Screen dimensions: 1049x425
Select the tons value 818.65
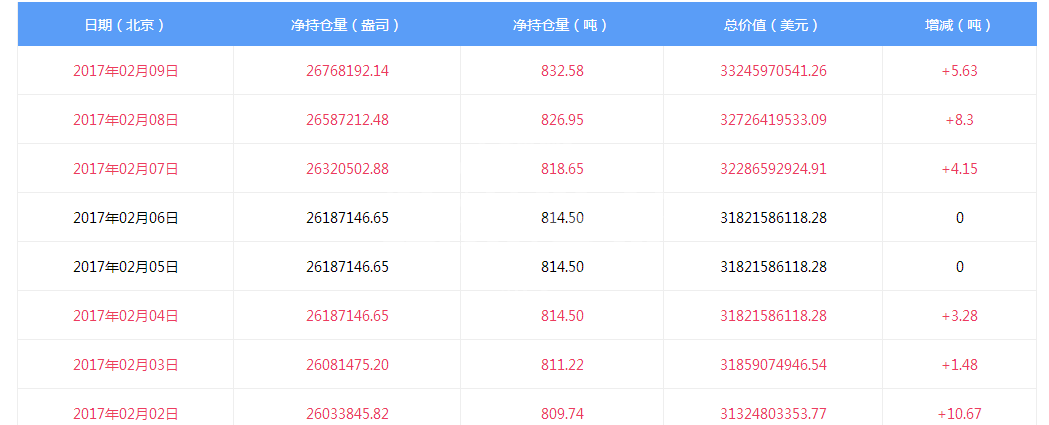(562, 169)
